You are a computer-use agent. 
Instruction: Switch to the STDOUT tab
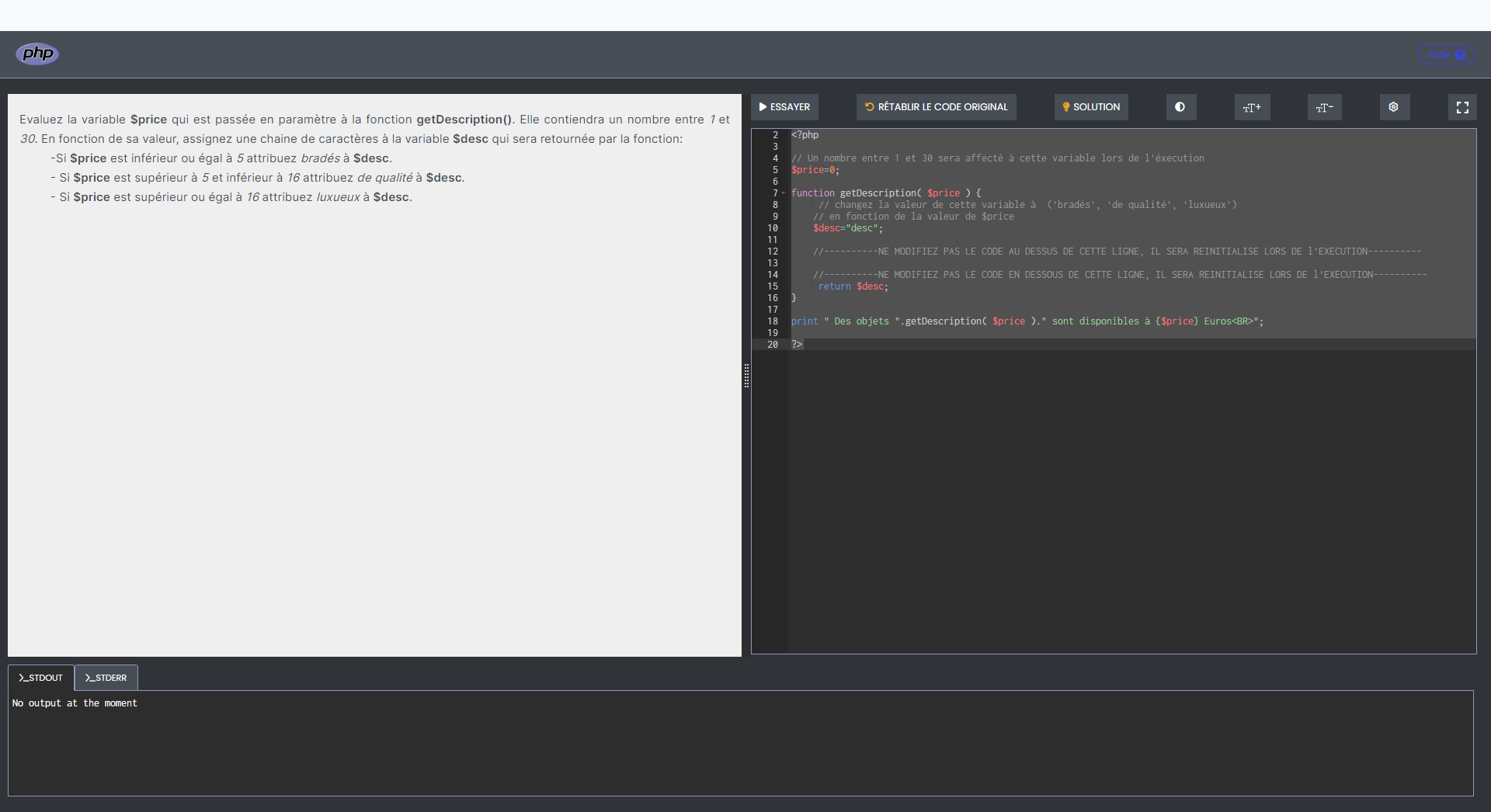[41, 678]
